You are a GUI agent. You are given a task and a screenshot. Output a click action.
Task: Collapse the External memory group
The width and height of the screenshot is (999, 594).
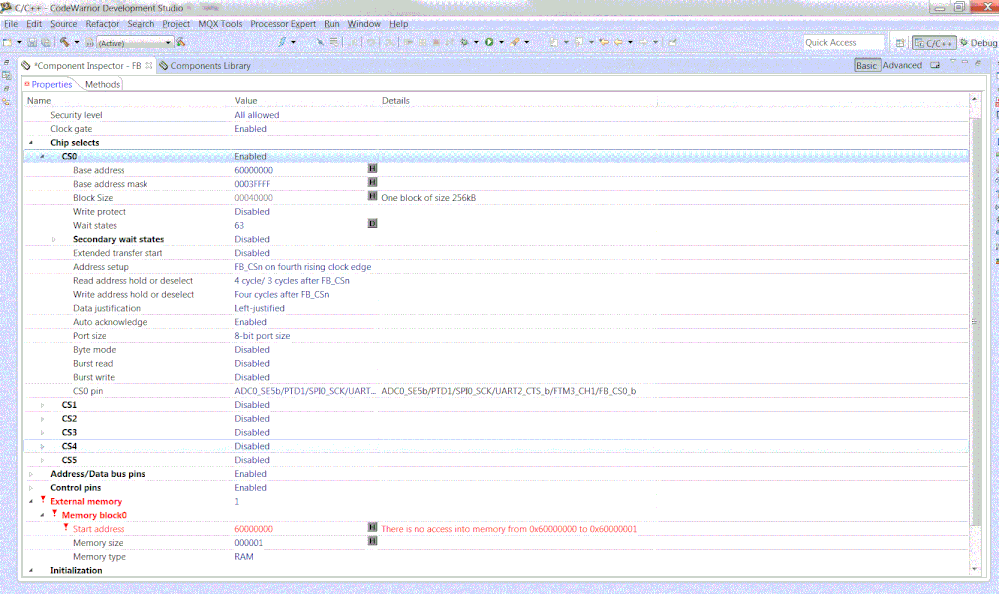[x=31, y=502]
